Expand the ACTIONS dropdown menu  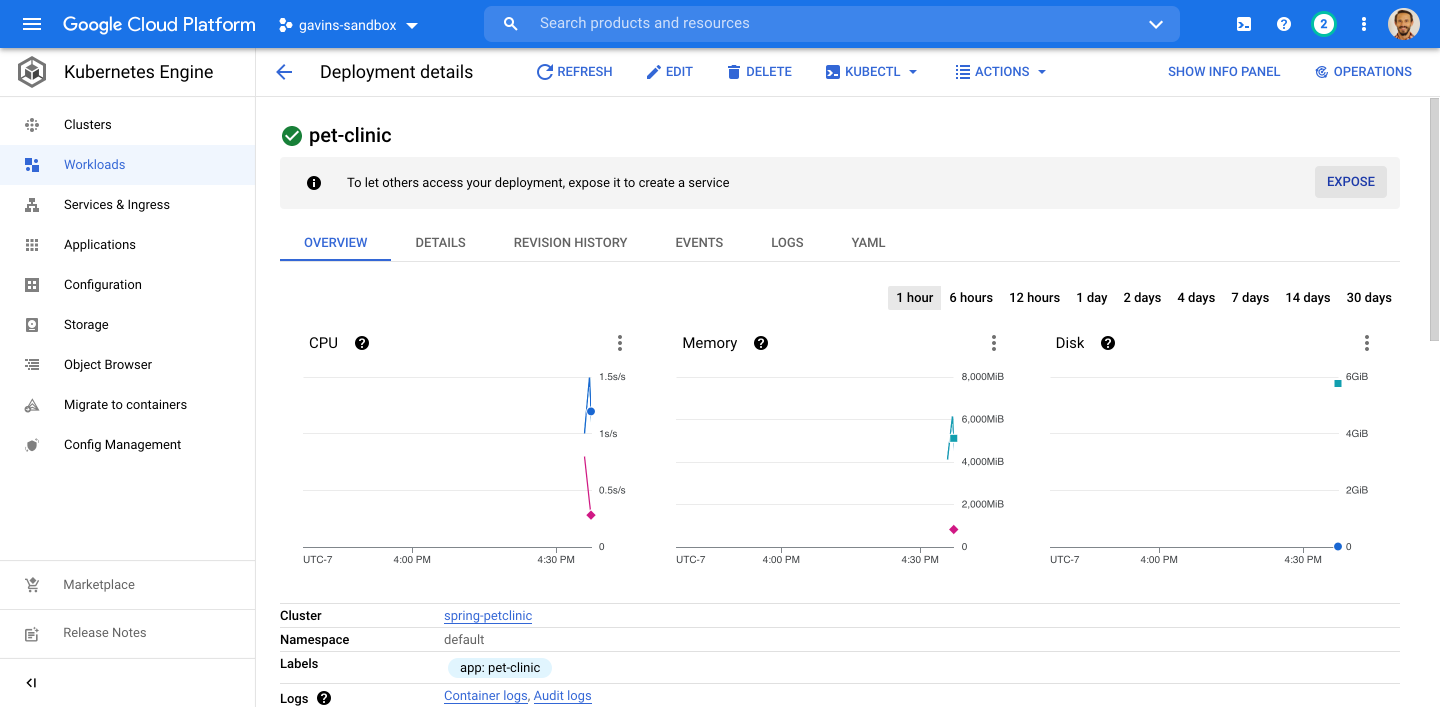pos(1000,72)
